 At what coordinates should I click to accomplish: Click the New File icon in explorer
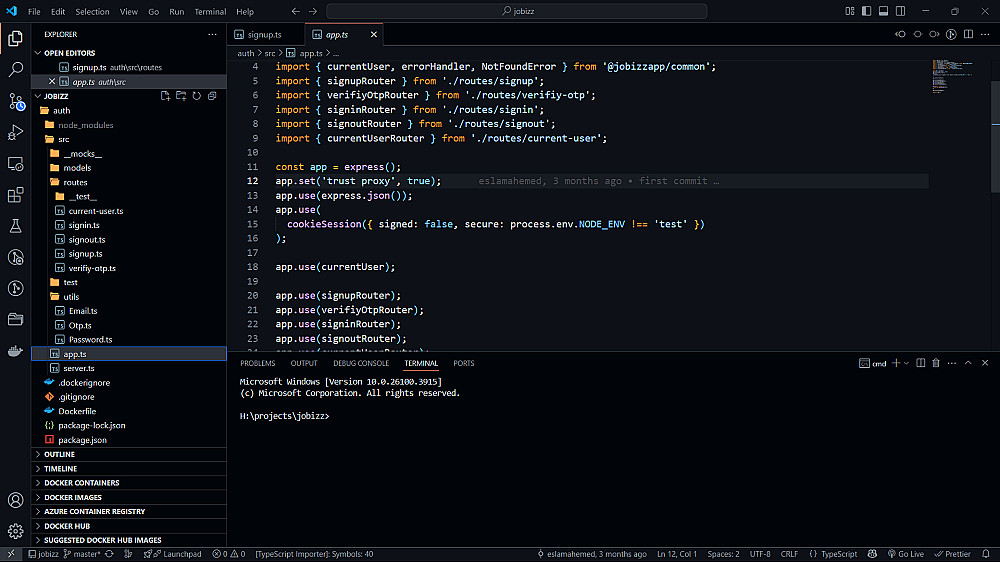click(x=167, y=96)
